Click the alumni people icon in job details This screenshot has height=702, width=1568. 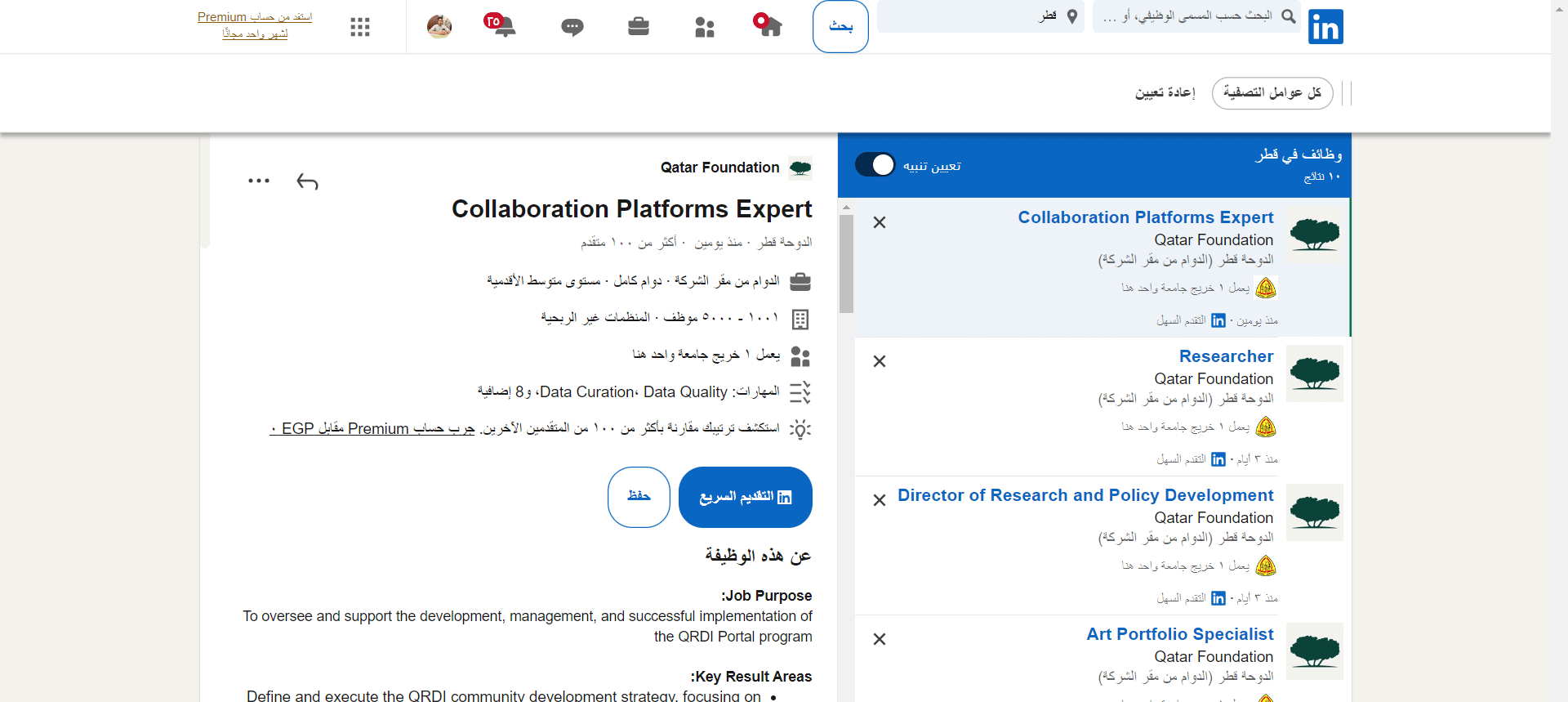click(800, 357)
